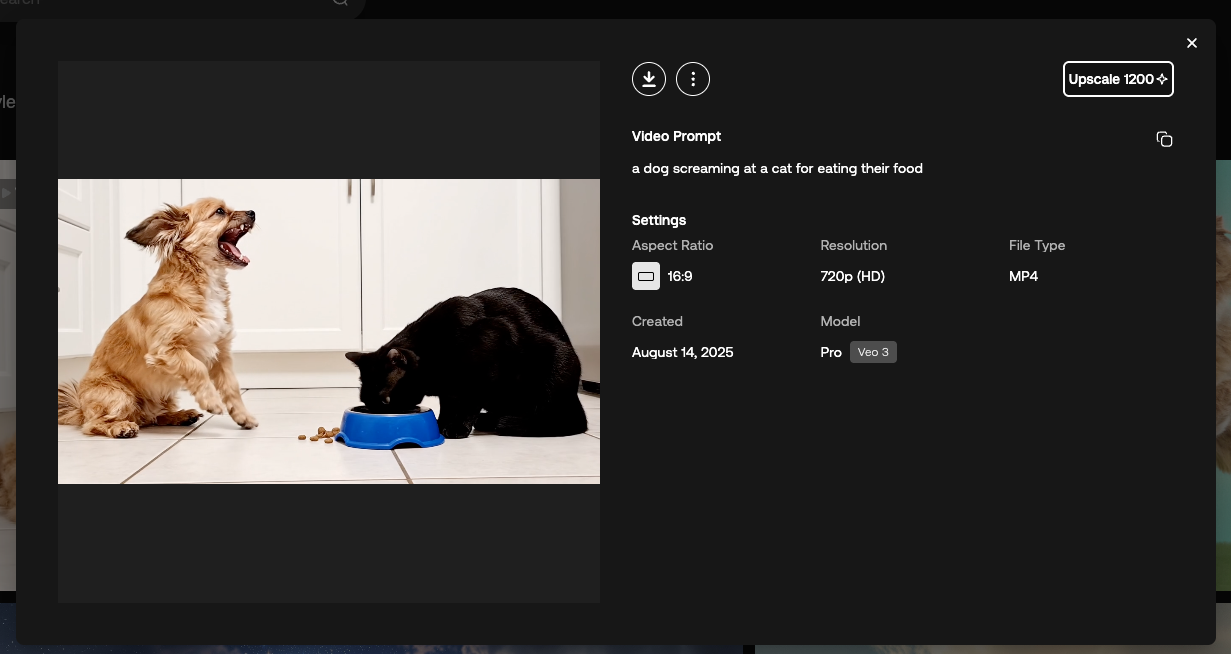Click the search magnifier icon at top
1231x654 pixels.
click(x=340, y=3)
